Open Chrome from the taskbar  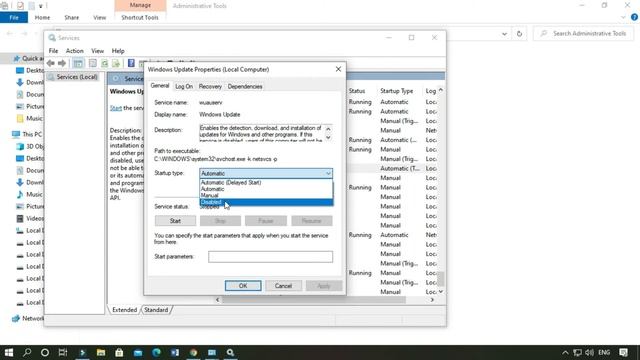[193, 352]
